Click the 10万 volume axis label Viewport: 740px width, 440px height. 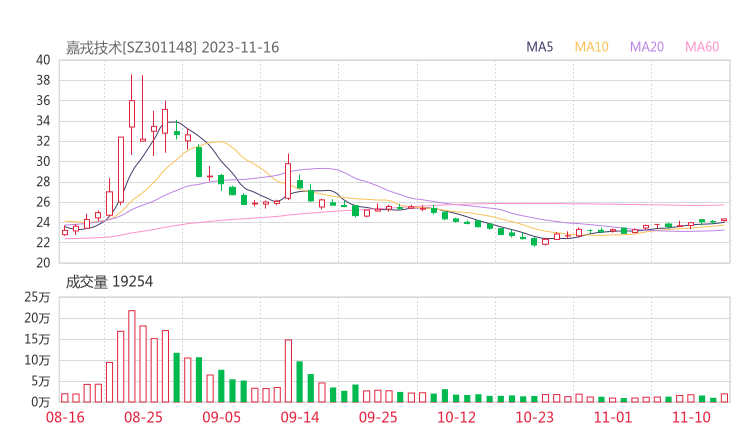click(37, 360)
